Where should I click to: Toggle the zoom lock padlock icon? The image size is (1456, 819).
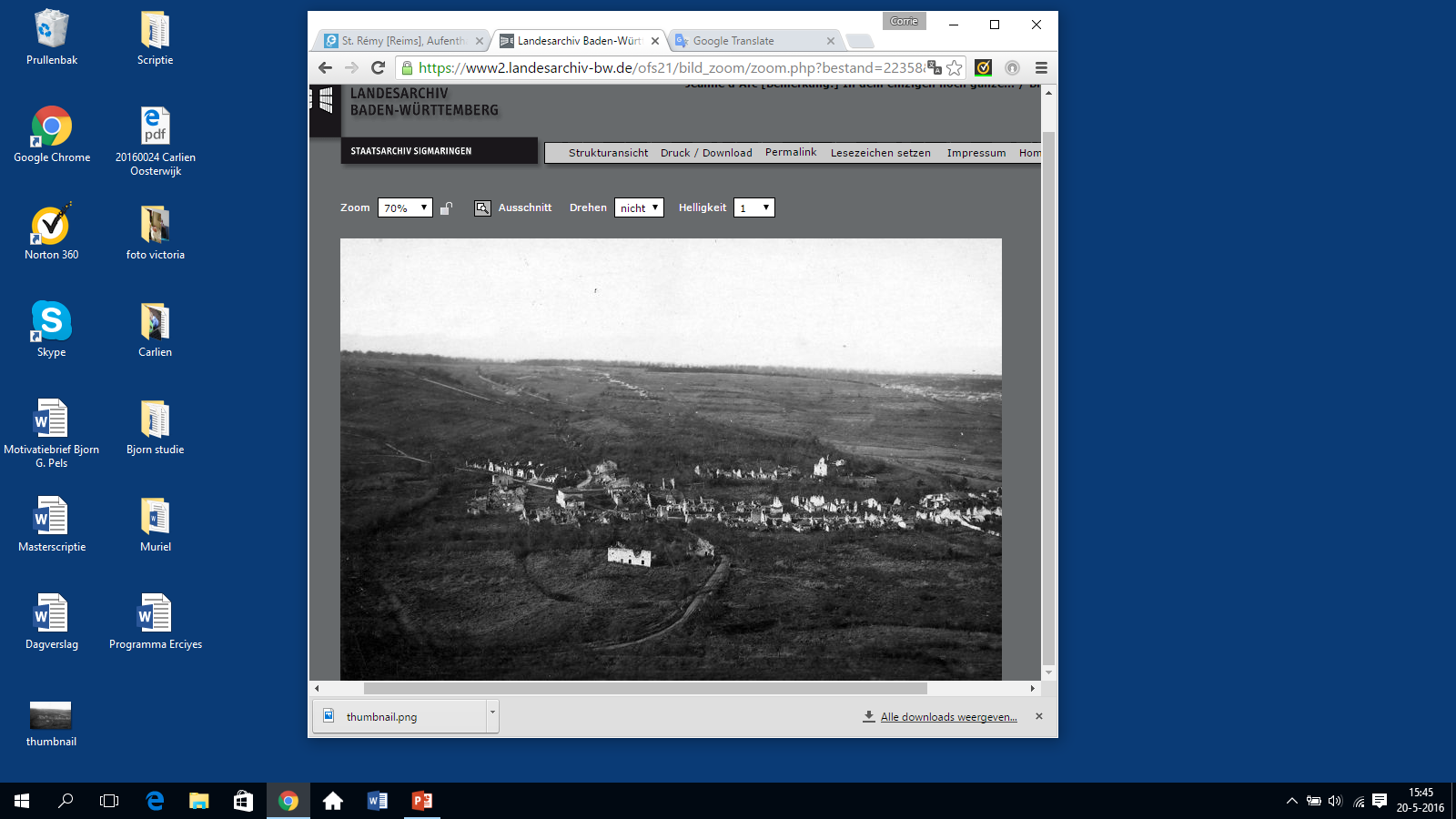click(x=446, y=207)
